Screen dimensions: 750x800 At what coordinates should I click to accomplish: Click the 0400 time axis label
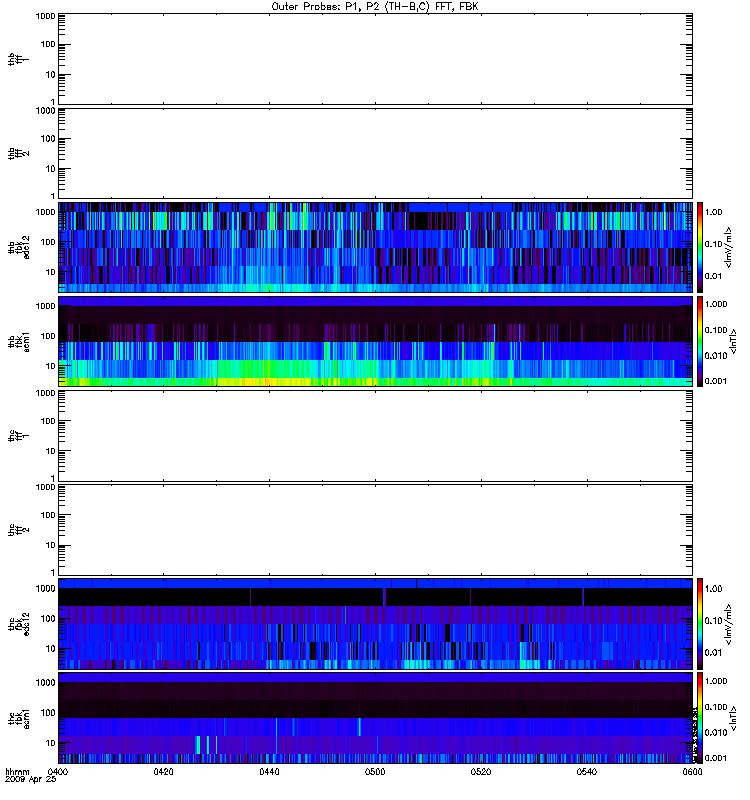click(58, 772)
